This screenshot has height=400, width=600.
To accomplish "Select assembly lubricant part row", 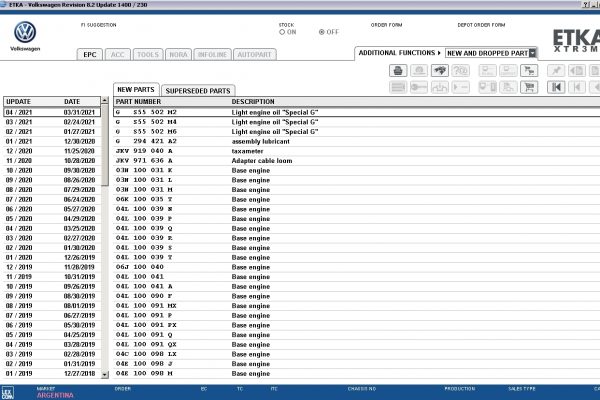I will [x=356, y=141].
